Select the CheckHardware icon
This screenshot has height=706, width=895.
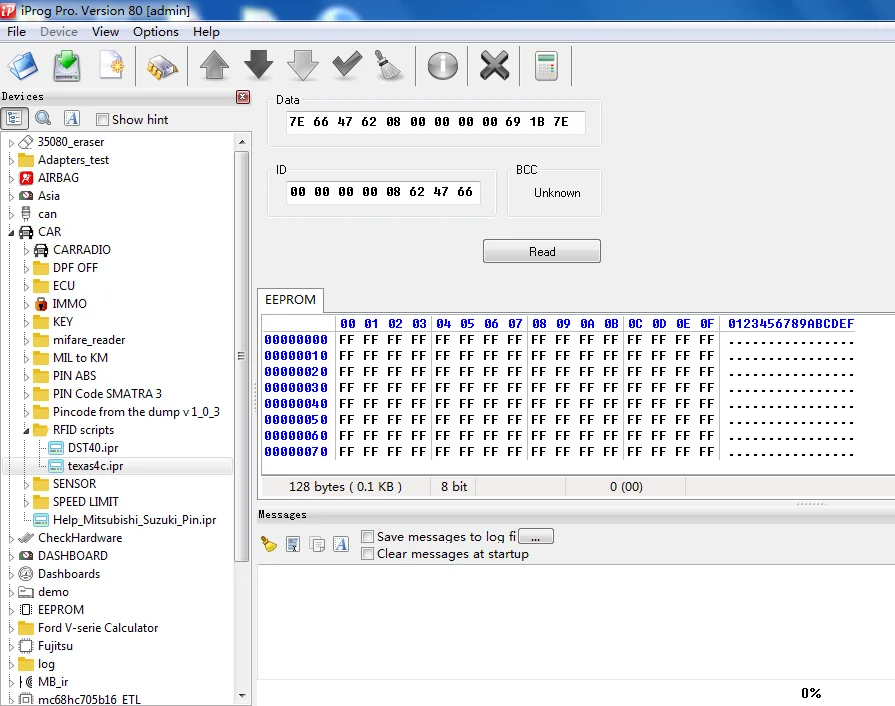coord(26,538)
